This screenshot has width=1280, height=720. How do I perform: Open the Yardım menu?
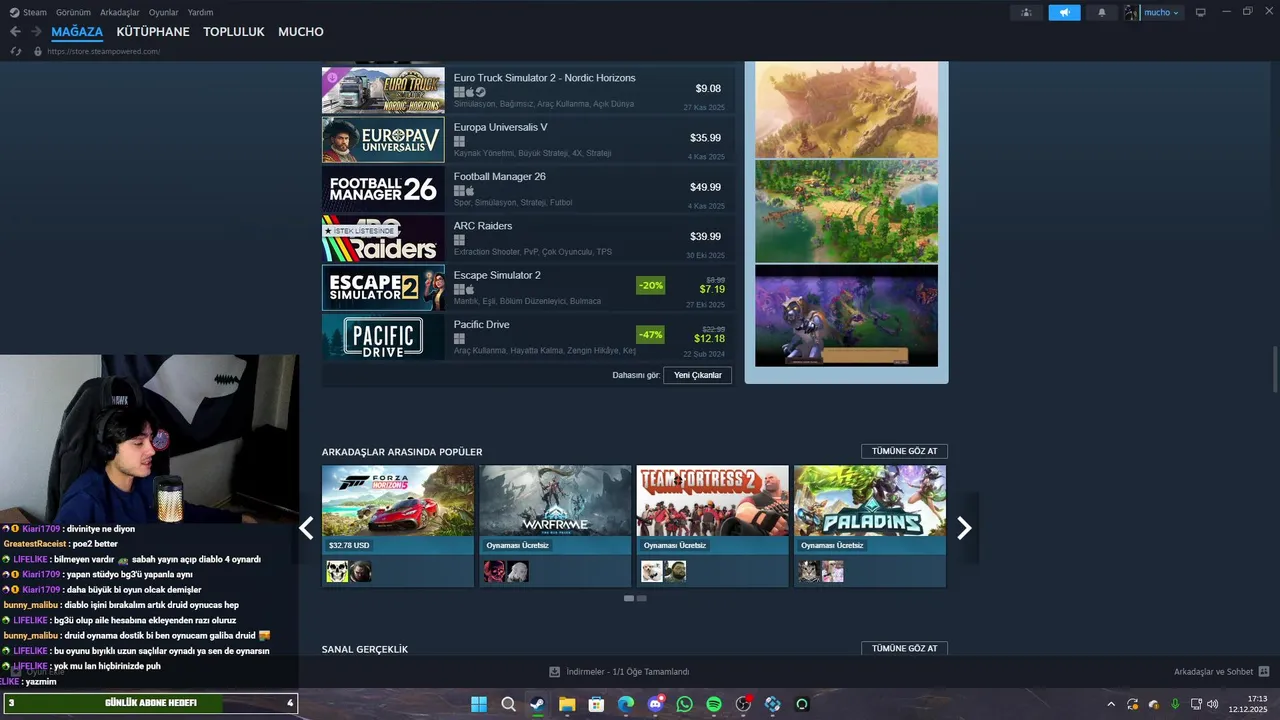click(x=201, y=12)
